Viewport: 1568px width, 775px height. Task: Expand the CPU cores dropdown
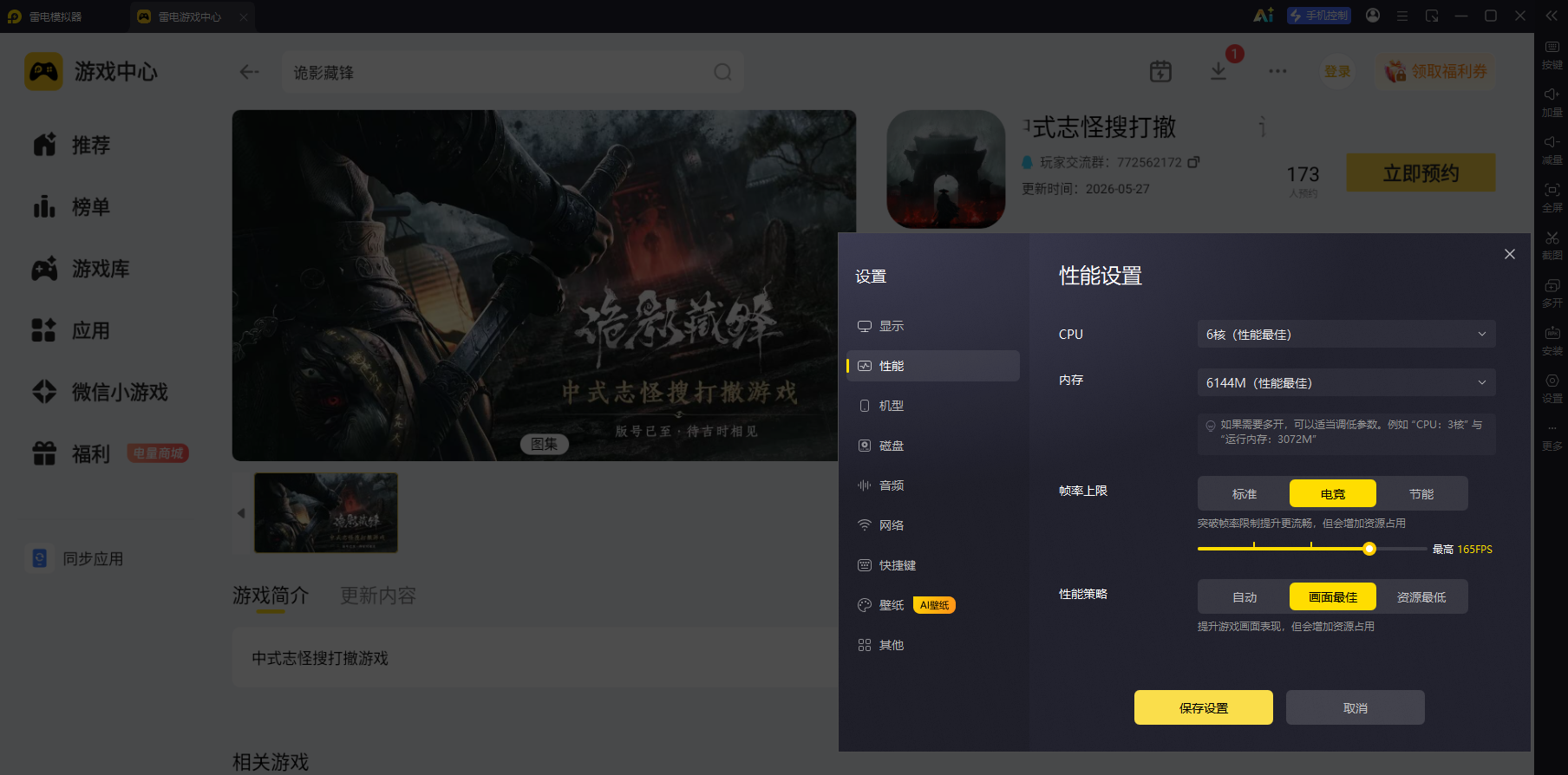[x=1346, y=334]
